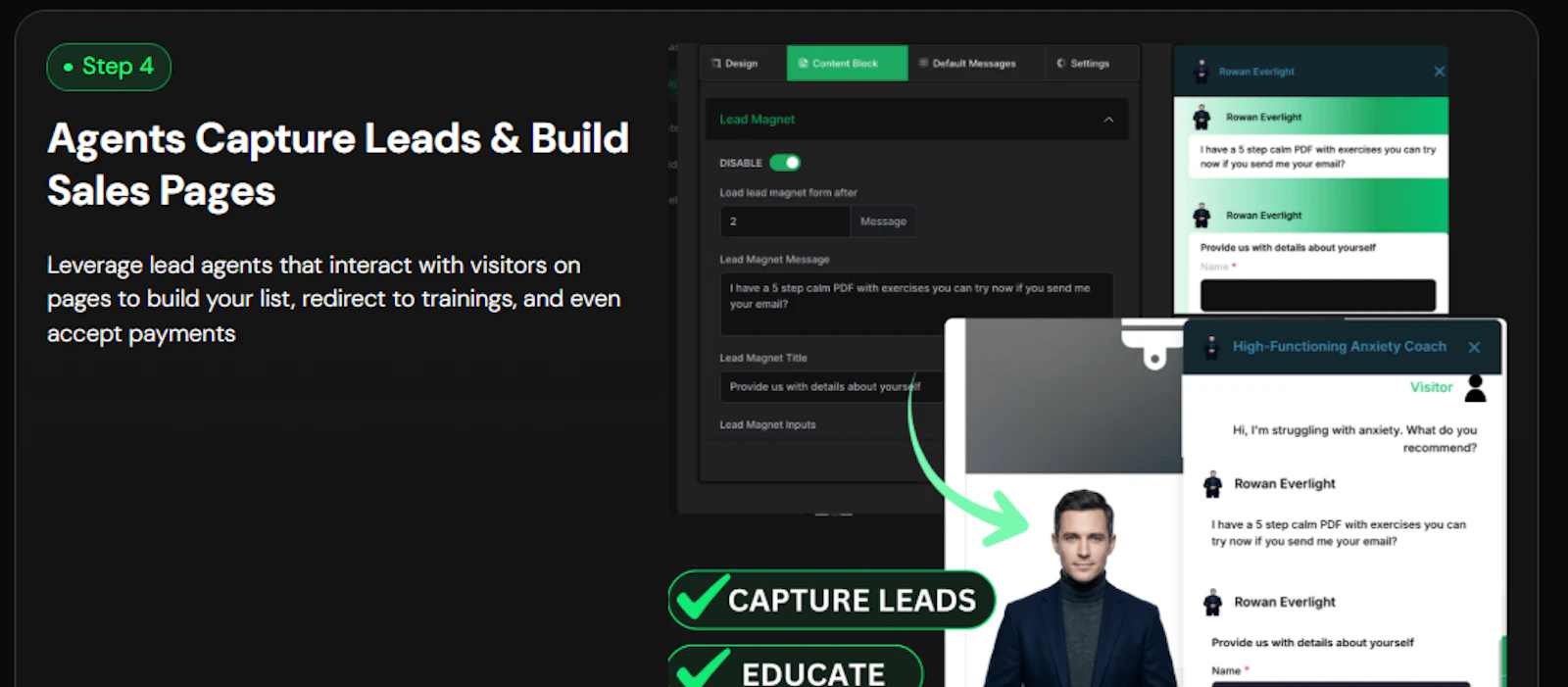
Task: Open the Message unit dropdown
Action: pyautogui.click(x=883, y=221)
